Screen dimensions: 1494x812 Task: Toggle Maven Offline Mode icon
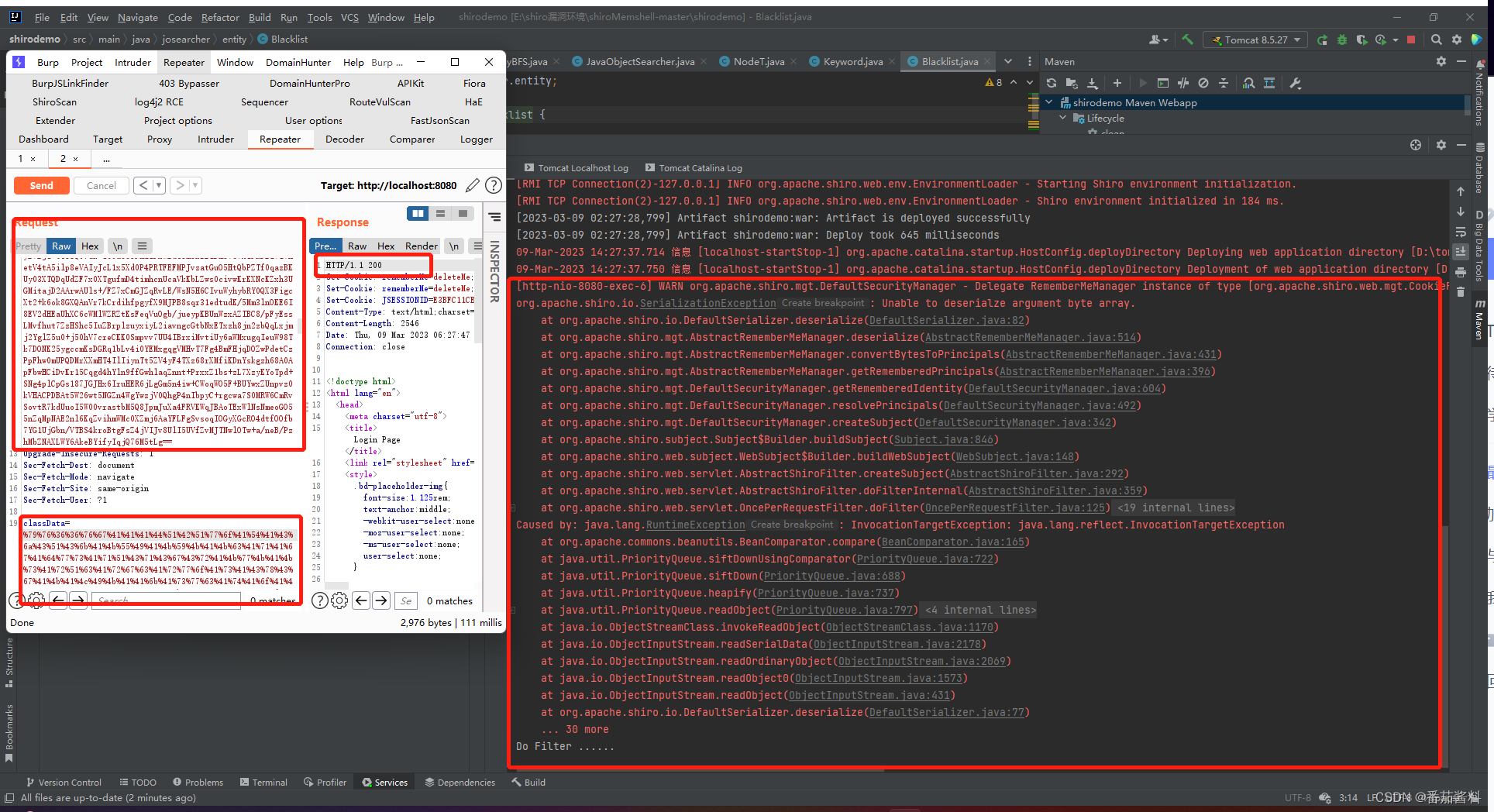(1182, 83)
